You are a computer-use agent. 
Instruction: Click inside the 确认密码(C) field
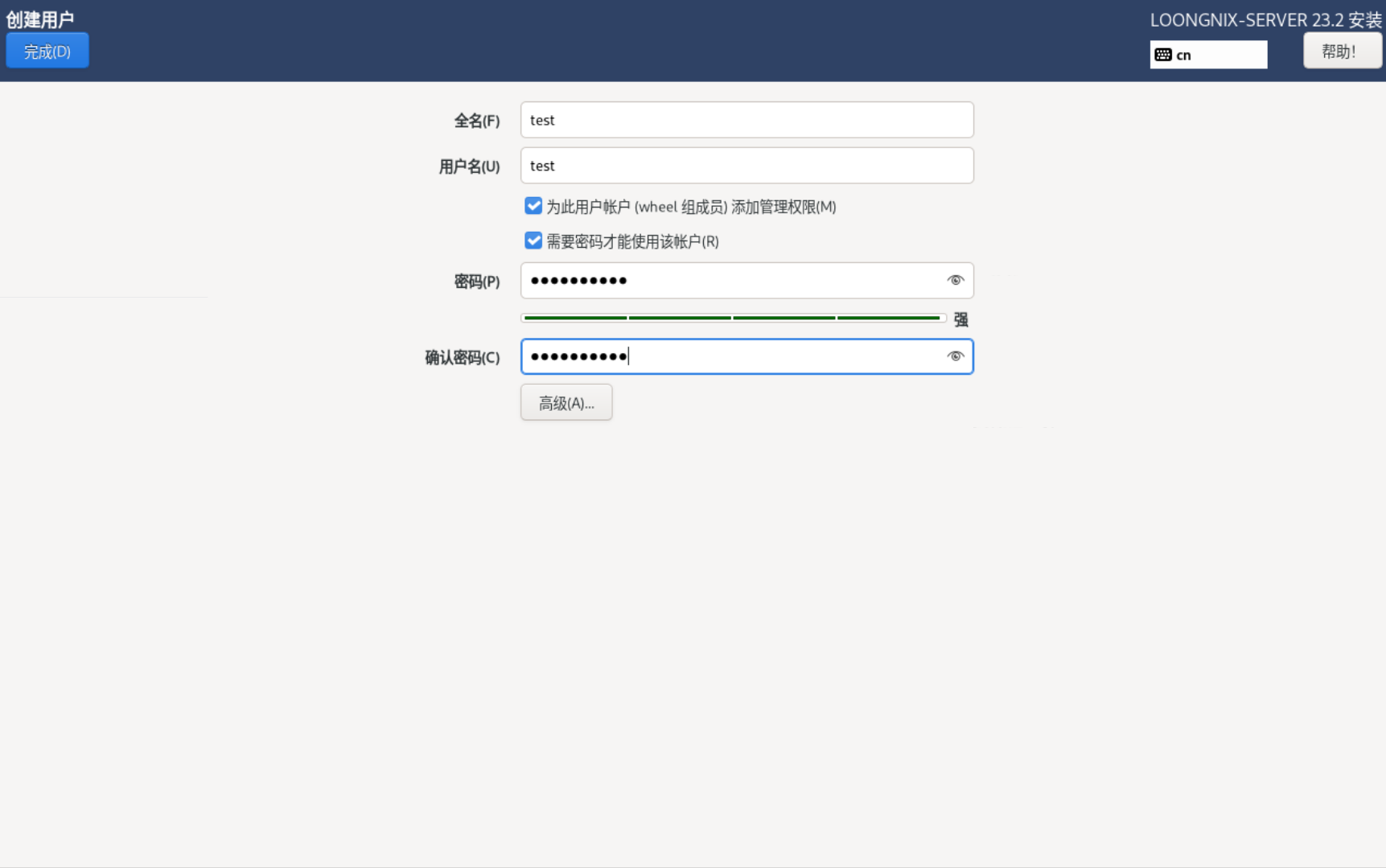[x=732, y=356]
